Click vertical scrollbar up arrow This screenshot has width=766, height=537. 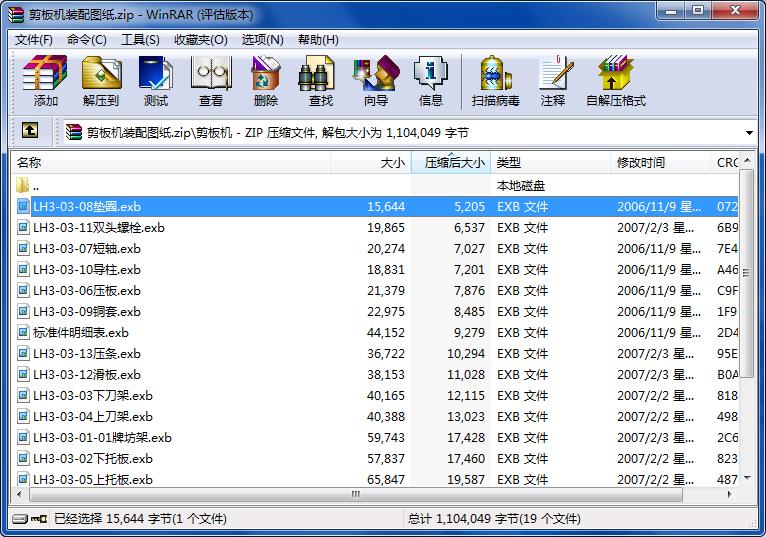pyautogui.click(x=746, y=160)
